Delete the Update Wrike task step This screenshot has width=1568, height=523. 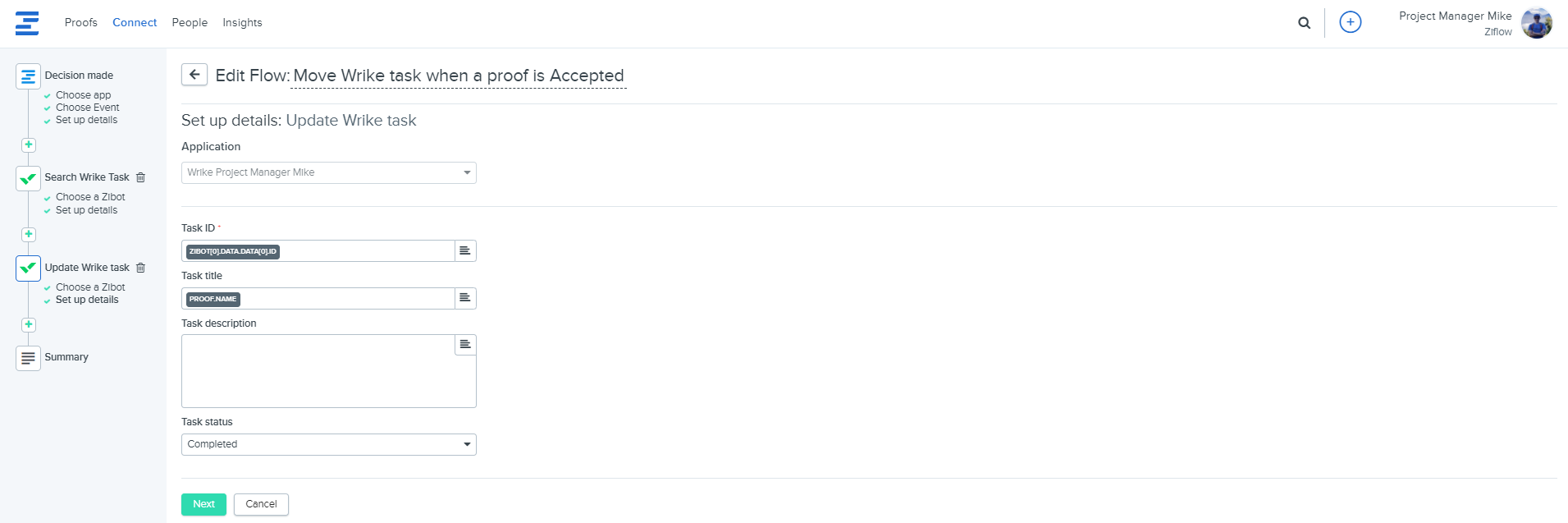(x=141, y=268)
